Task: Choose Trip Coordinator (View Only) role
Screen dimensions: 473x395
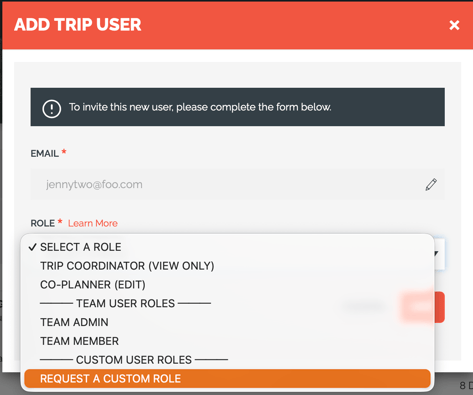Action: pos(127,266)
